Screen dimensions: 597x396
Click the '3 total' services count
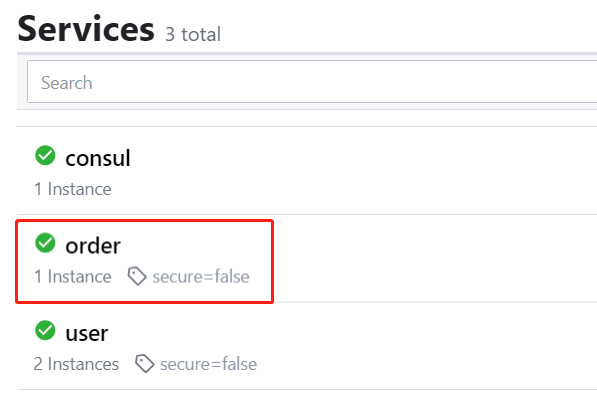click(x=193, y=35)
